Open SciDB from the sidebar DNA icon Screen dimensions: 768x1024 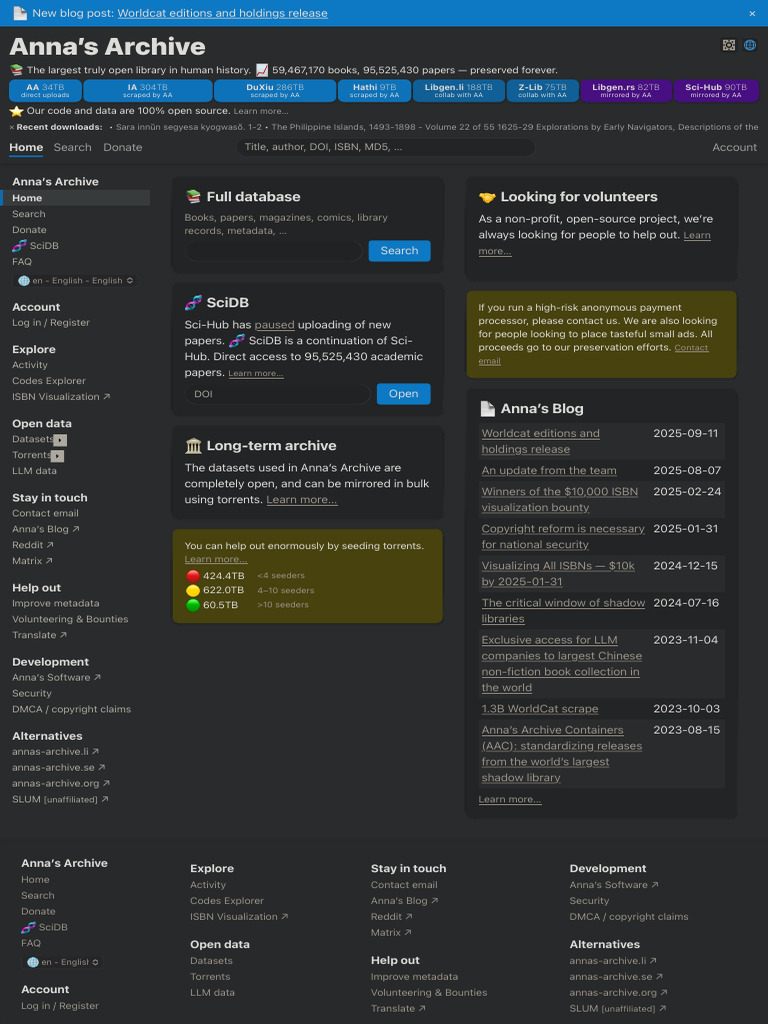point(19,245)
